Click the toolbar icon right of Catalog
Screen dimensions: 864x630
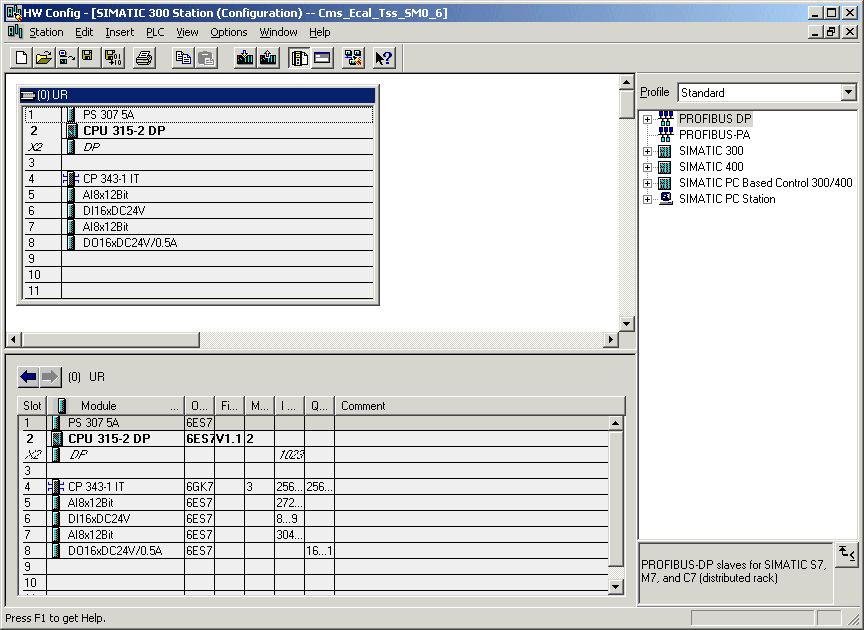point(322,58)
